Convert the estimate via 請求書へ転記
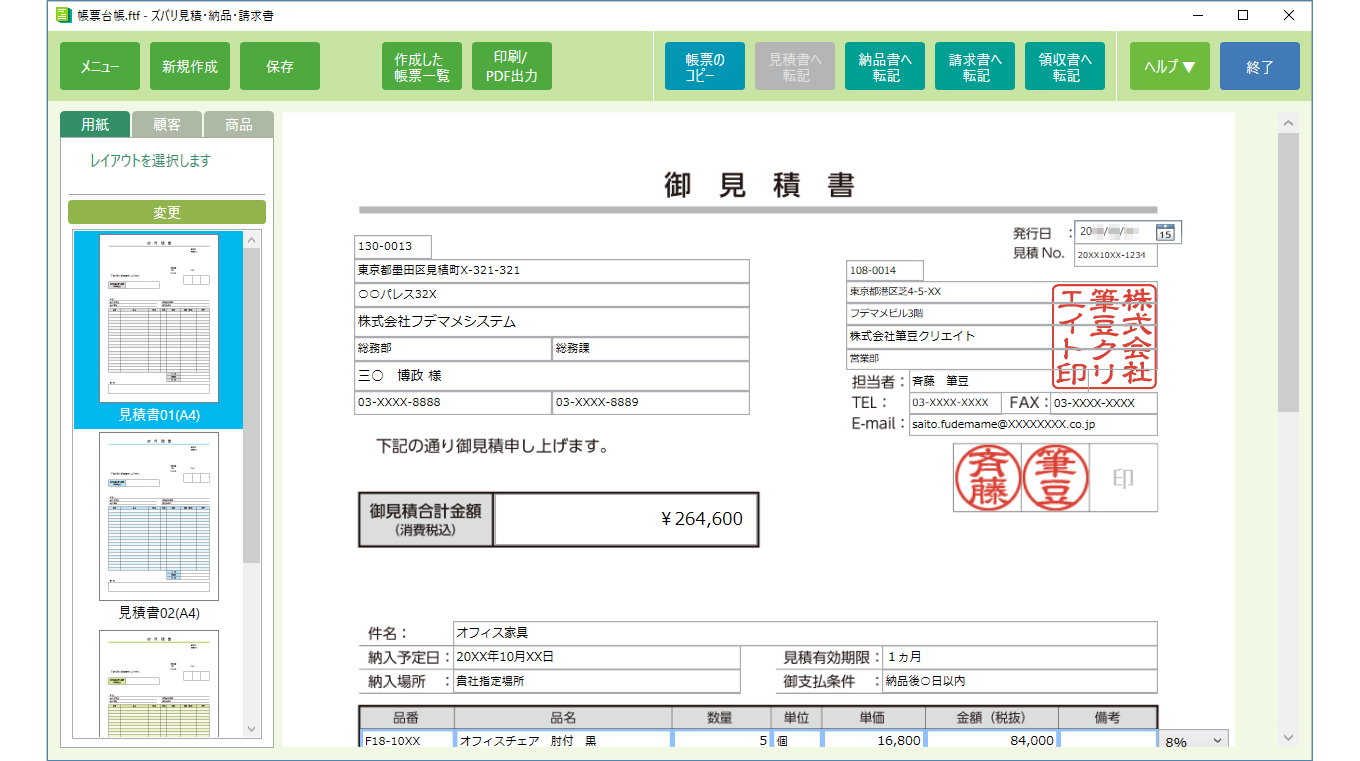 974,65
